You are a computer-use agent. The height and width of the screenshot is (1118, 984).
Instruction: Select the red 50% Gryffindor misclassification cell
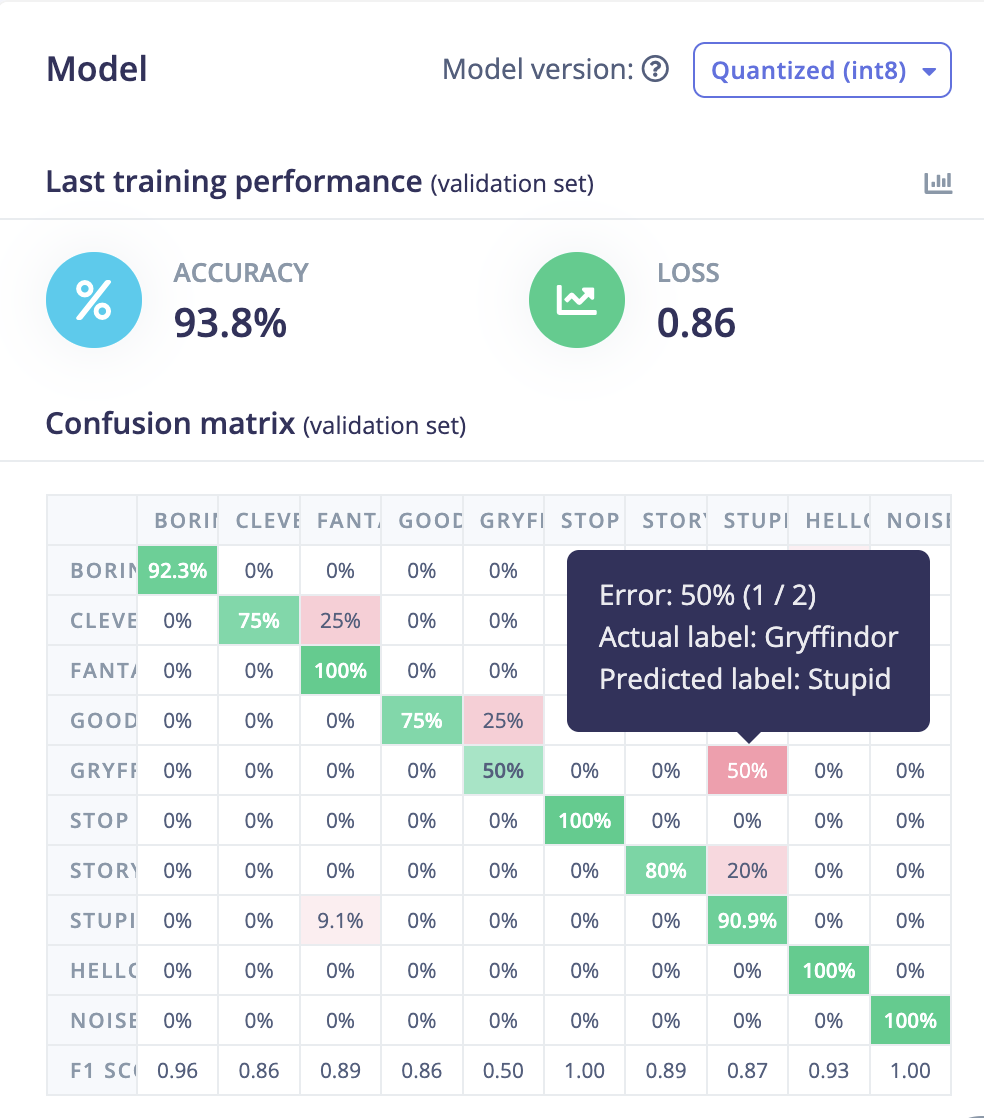(747, 771)
